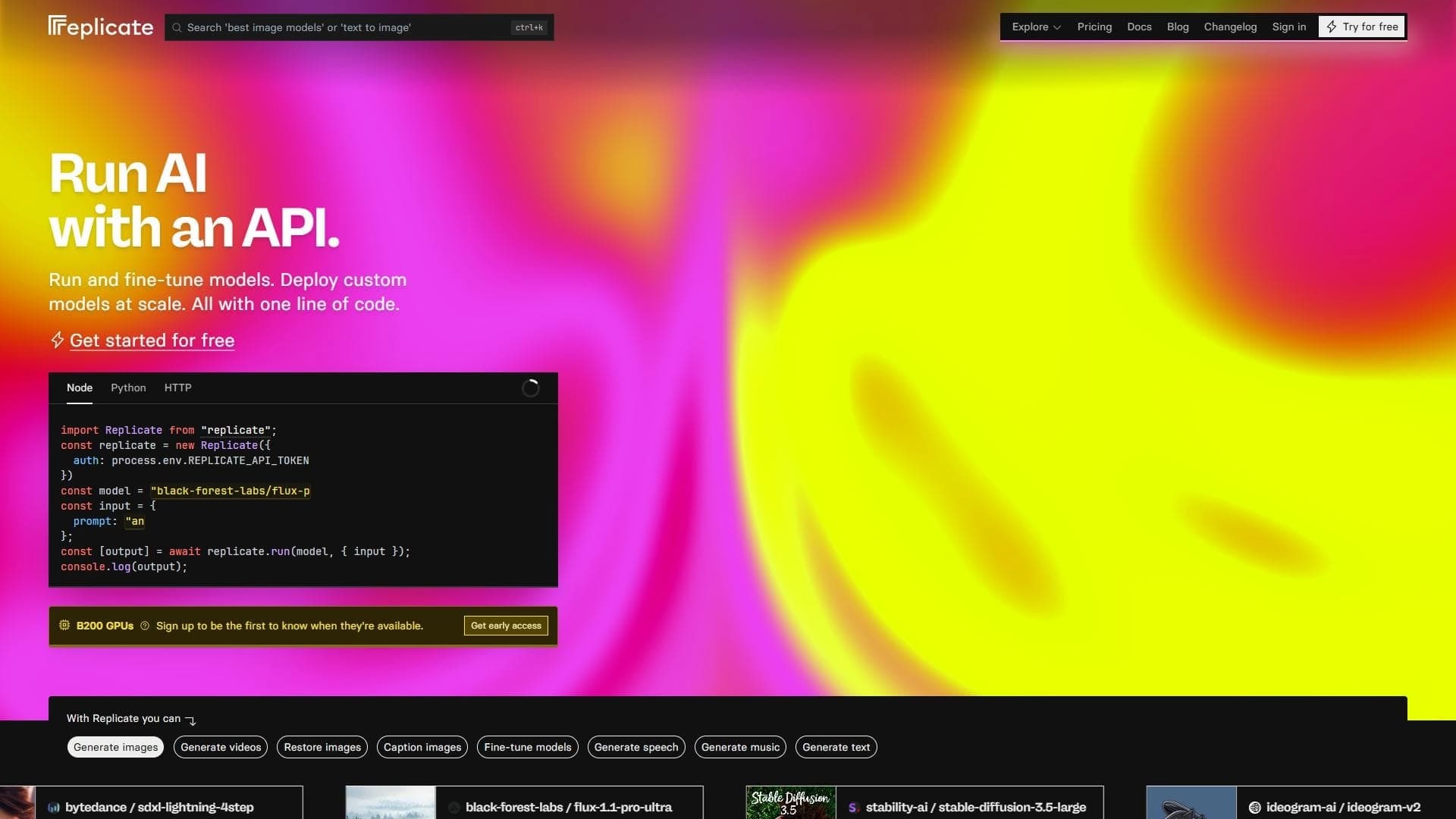Select the Generate text pill
Viewport: 1456px width, 819px height.
(836, 747)
